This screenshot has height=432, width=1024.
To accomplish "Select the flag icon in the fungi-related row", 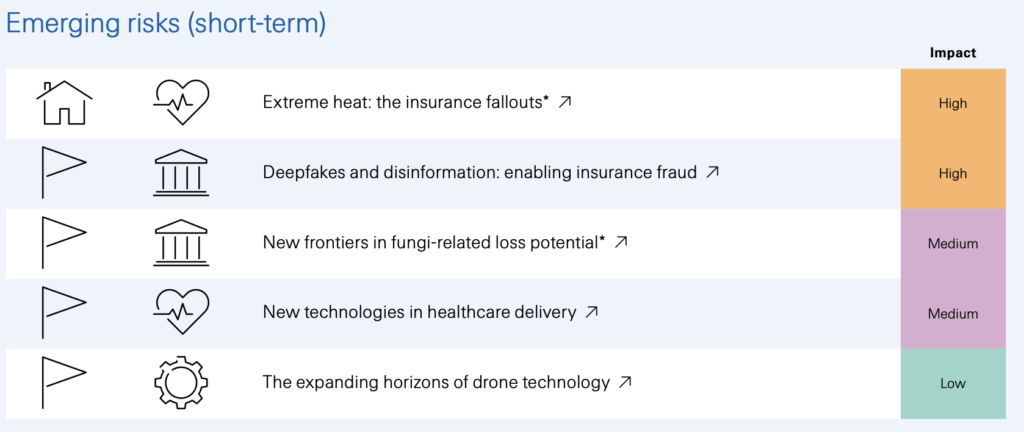I will (64, 243).
